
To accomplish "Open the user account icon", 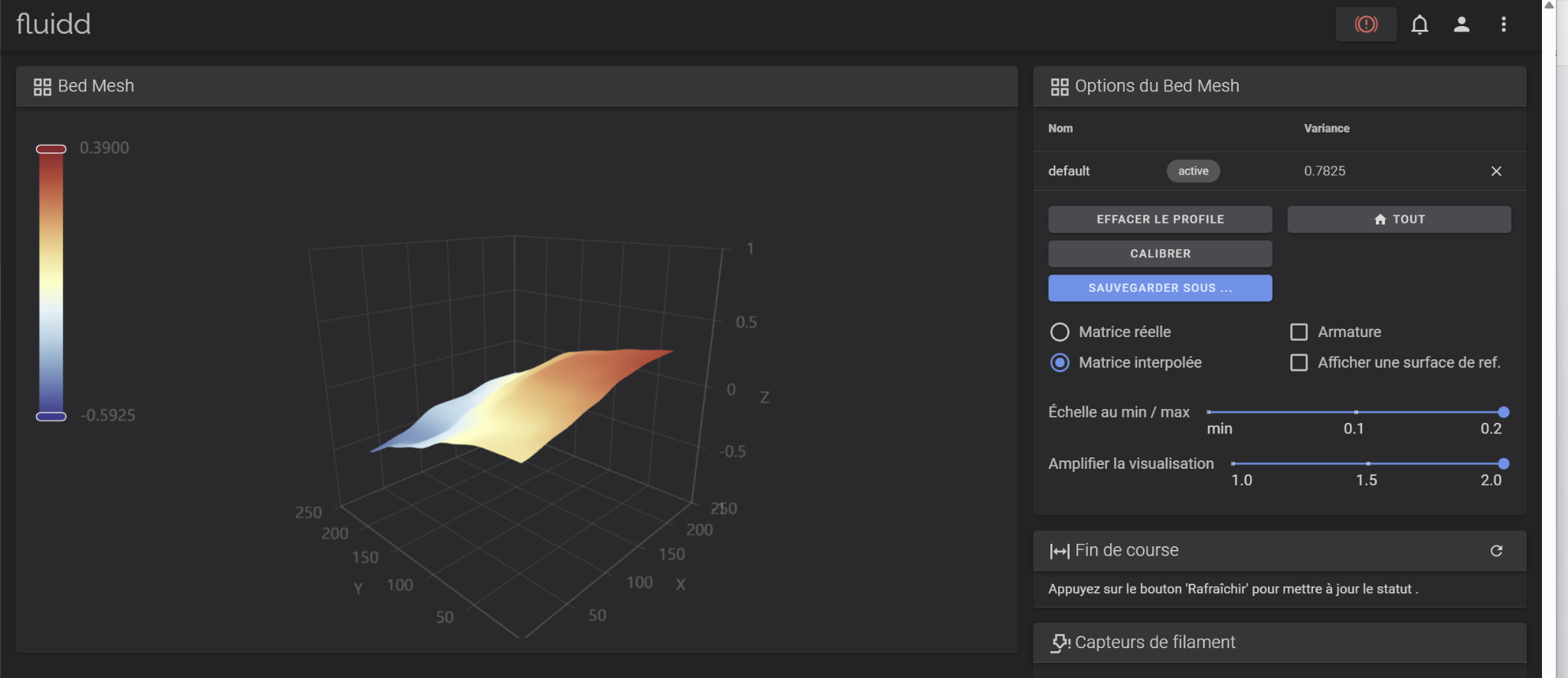I will pyautogui.click(x=1462, y=25).
